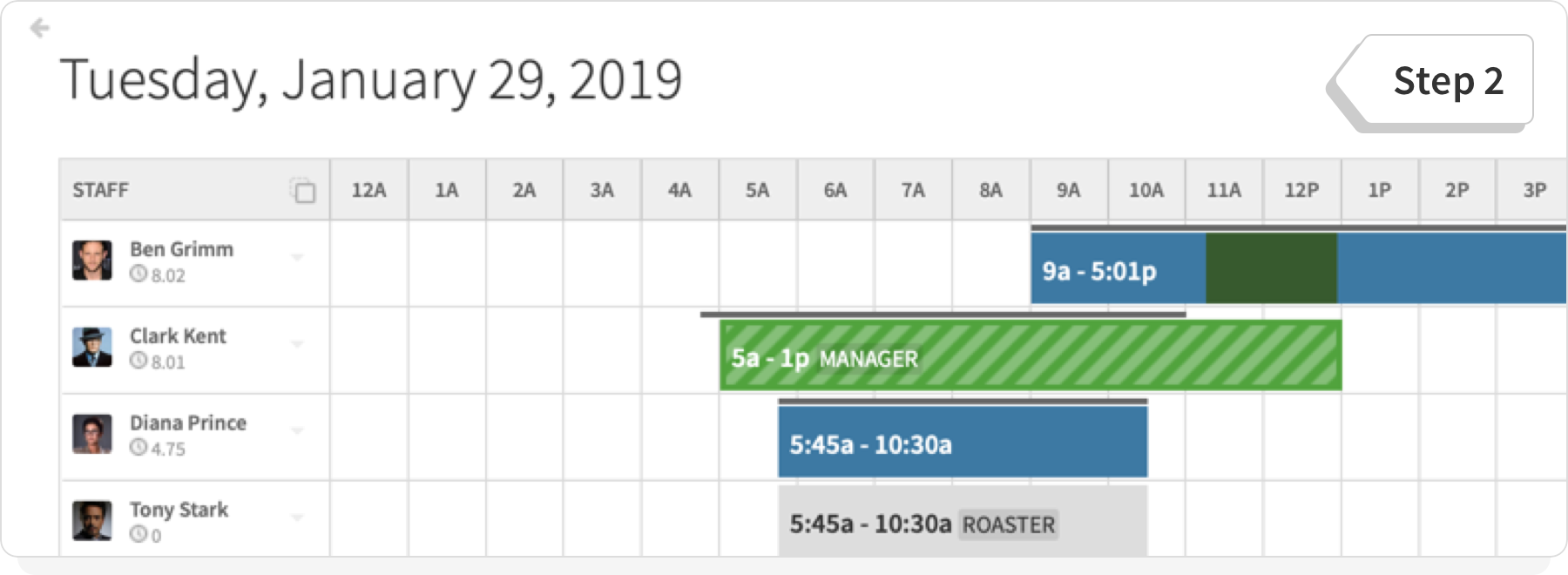The width and height of the screenshot is (1568, 575).
Task: Select the 9A hour column header
Action: (x=1068, y=190)
